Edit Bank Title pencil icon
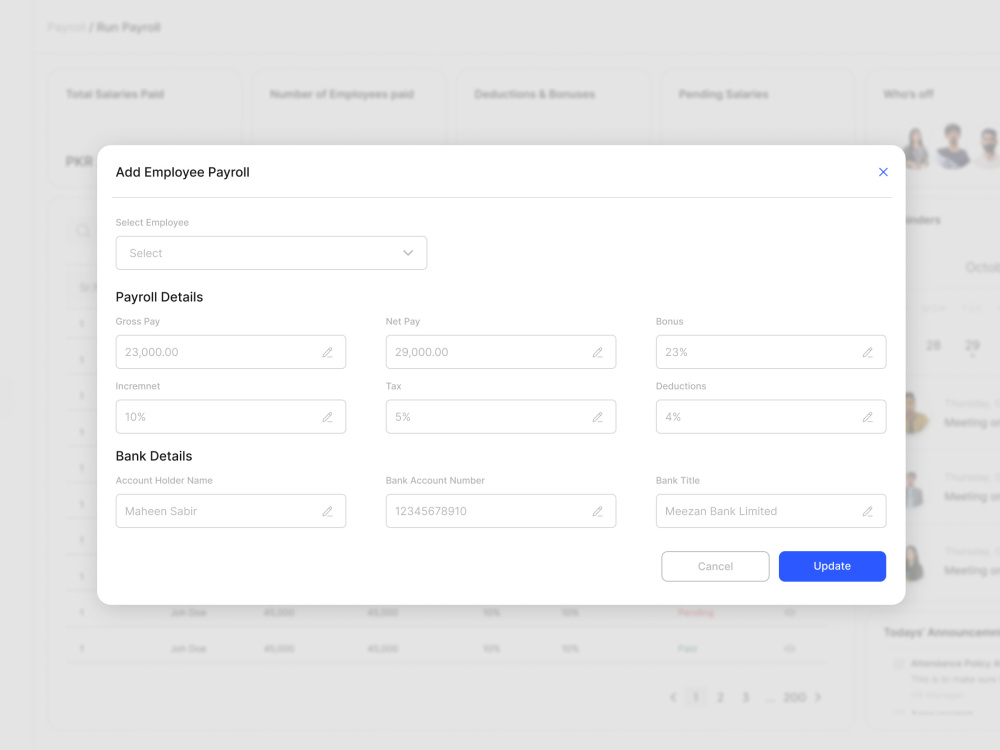Screen dimensions: 1000x750 867,511
